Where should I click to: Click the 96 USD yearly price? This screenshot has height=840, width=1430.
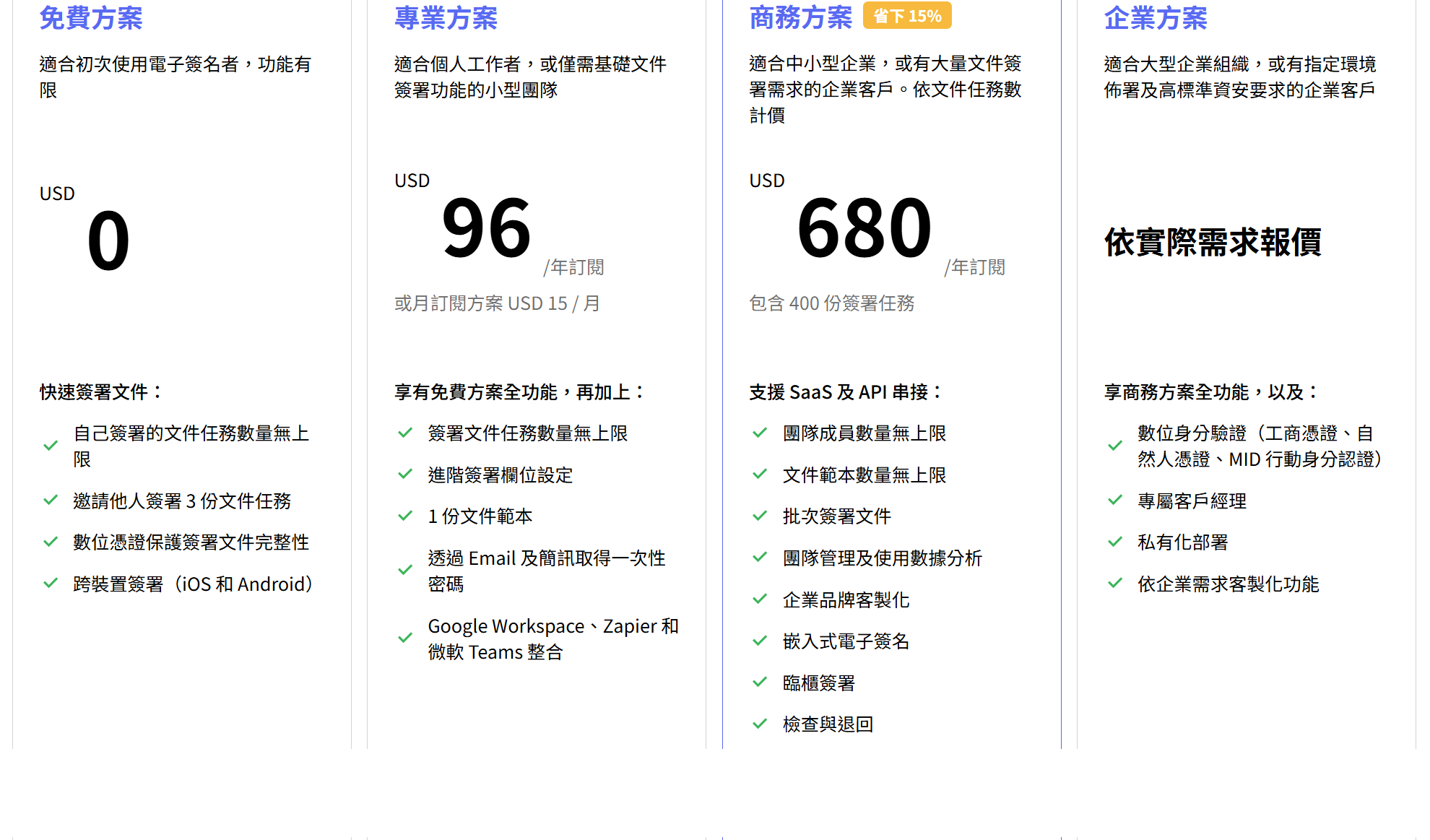[487, 228]
